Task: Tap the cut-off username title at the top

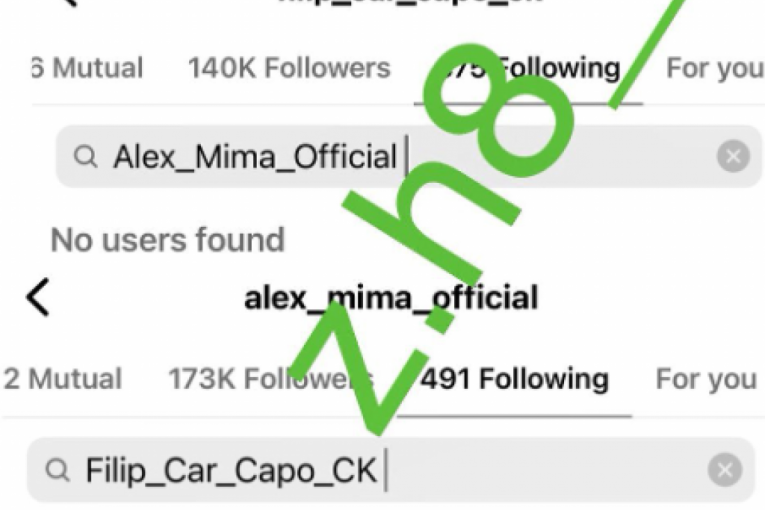Action: pos(410,3)
